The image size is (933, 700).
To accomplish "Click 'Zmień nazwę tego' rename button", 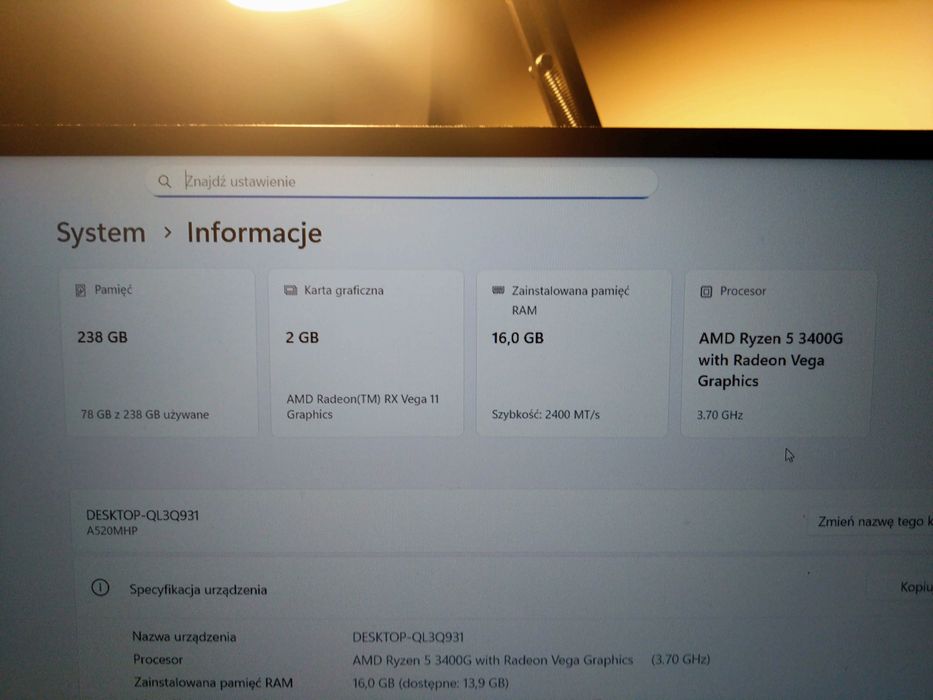I will [871, 521].
